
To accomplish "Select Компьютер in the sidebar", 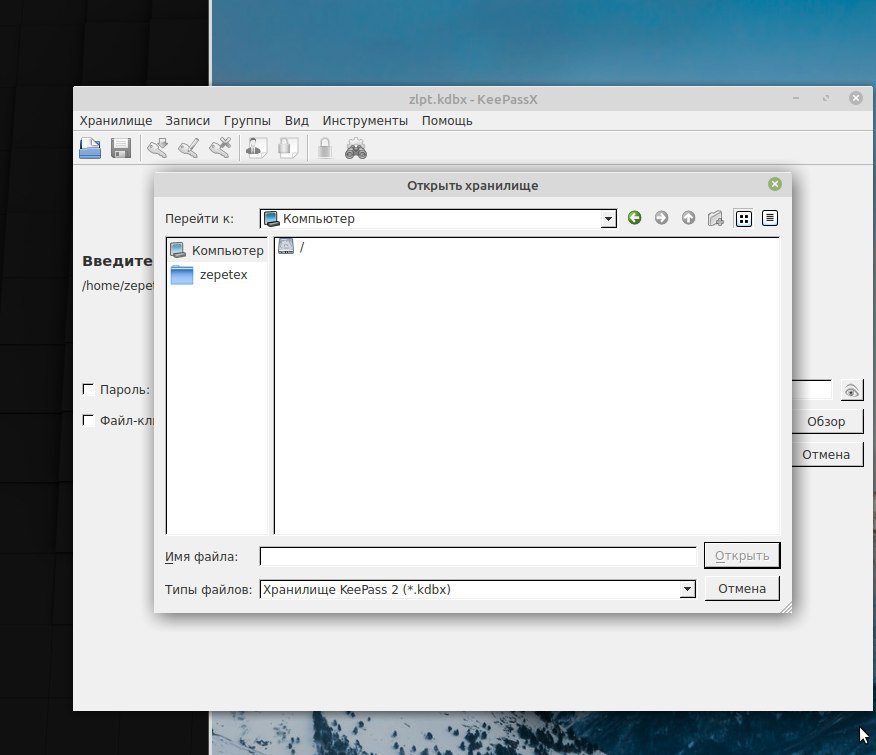I will point(217,250).
